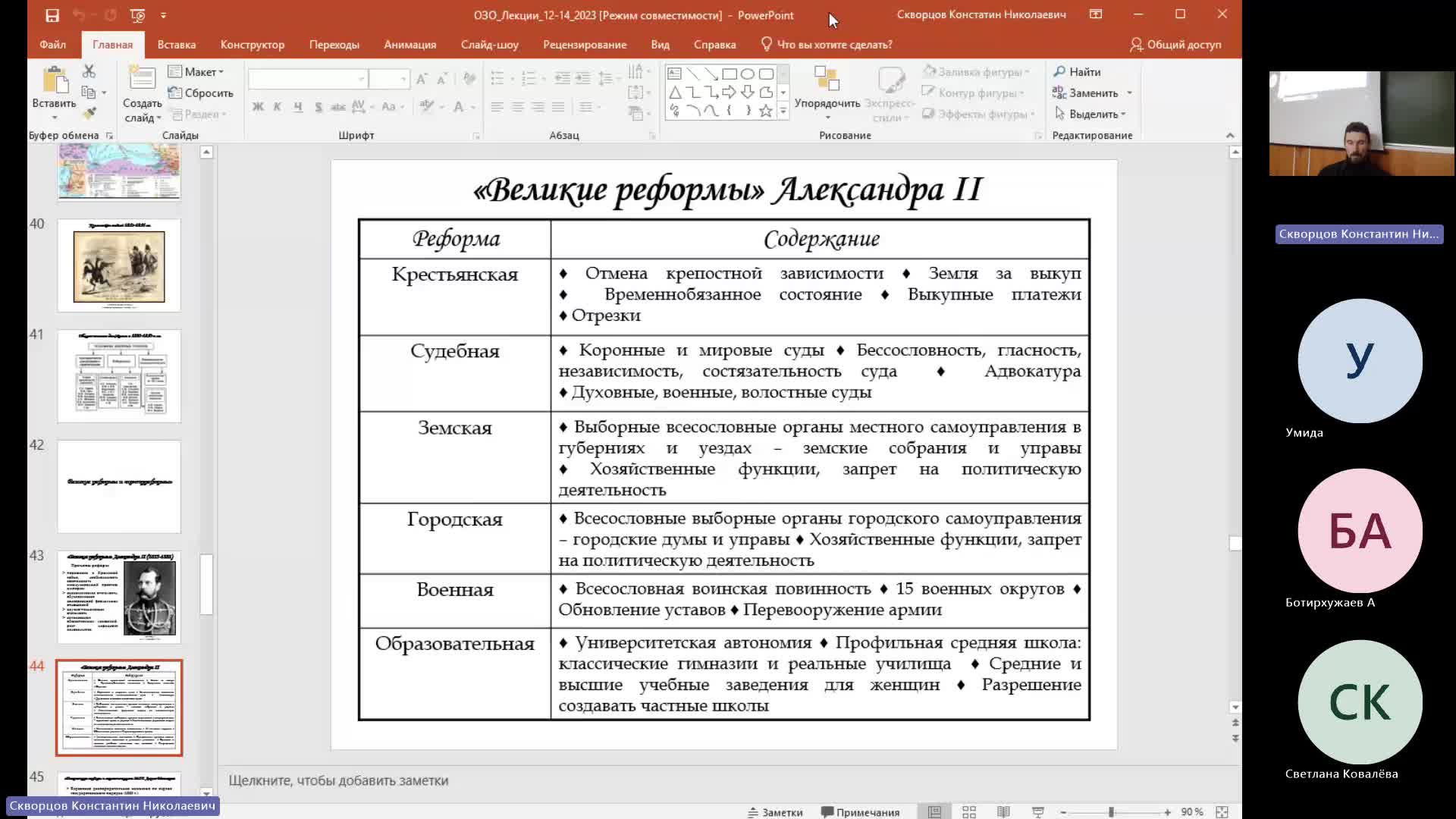The width and height of the screenshot is (1456, 819).
Task: Align text left in Paragraph group
Action: (x=497, y=107)
